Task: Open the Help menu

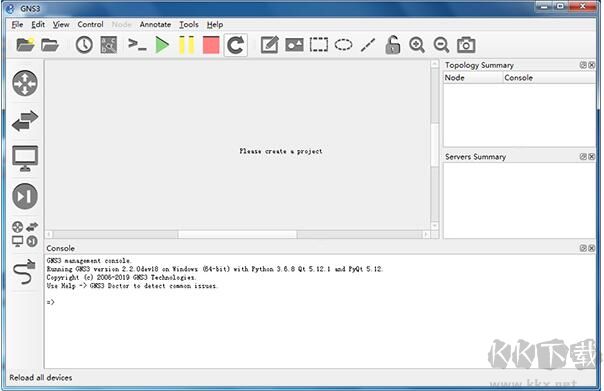Action: (x=215, y=25)
